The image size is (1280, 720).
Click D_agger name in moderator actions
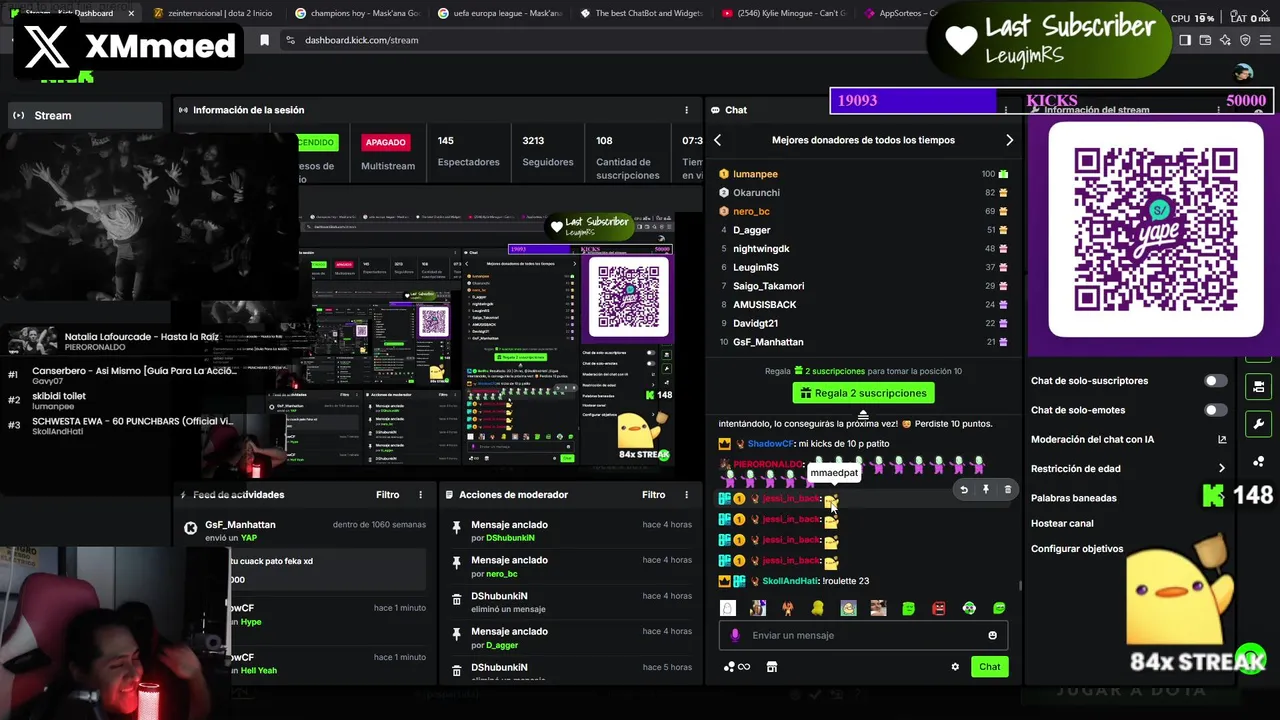coord(502,646)
